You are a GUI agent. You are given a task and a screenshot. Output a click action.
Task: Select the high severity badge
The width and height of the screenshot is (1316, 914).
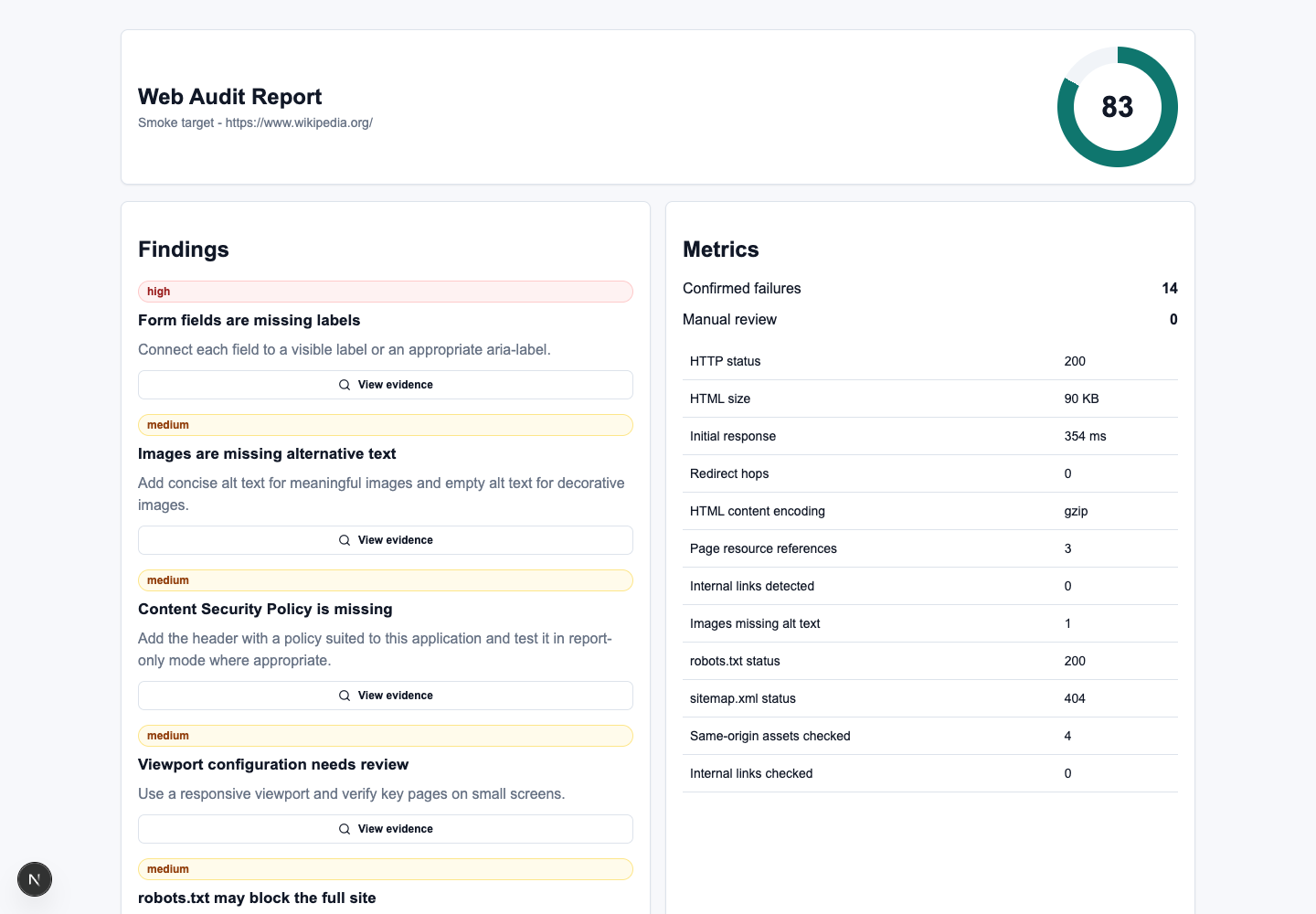pyautogui.click(x=386, y=292)
